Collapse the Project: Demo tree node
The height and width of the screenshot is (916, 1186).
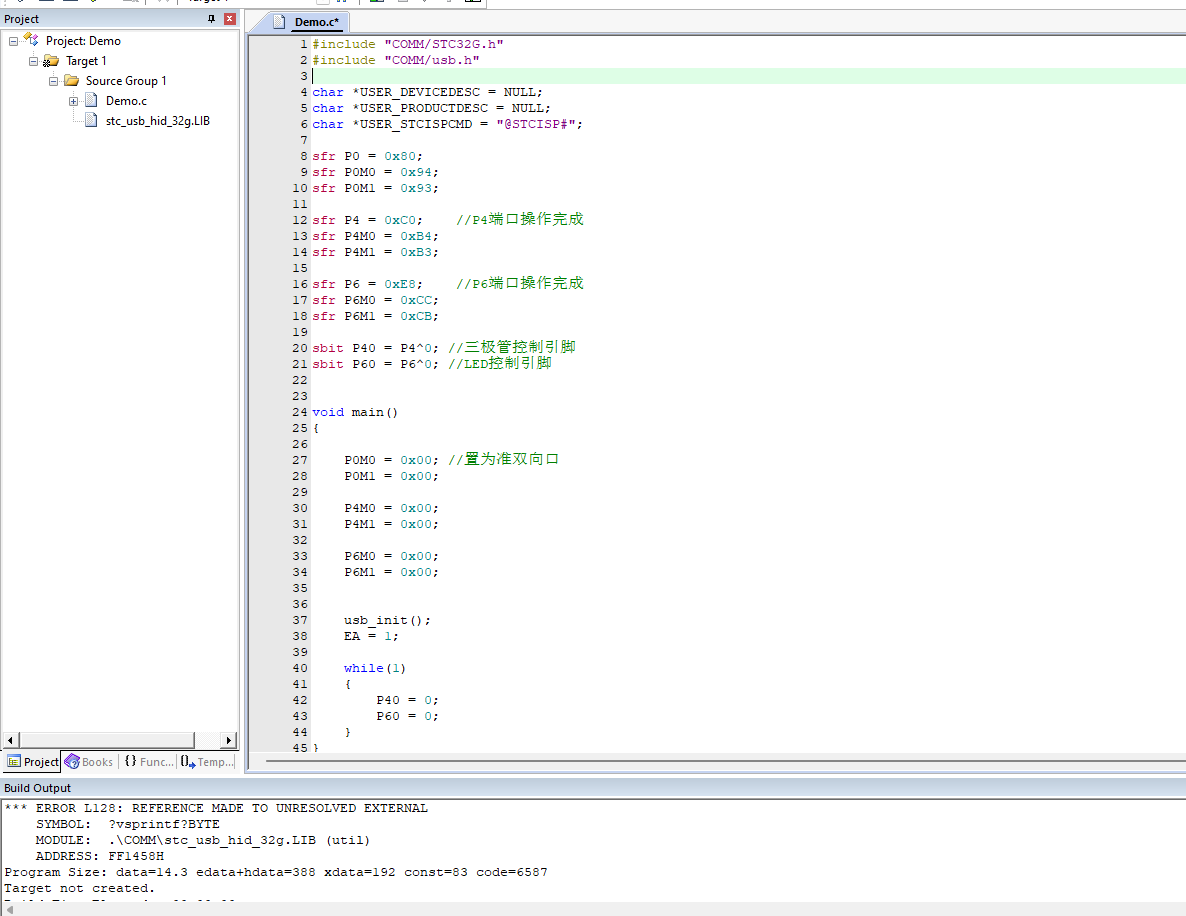[13, 41]
